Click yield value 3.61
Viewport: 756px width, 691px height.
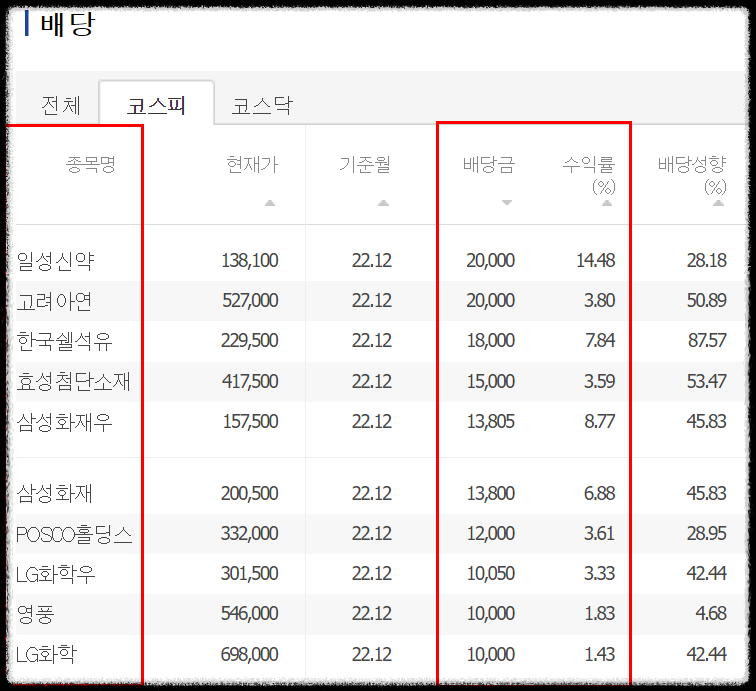[x=599, y=534]
